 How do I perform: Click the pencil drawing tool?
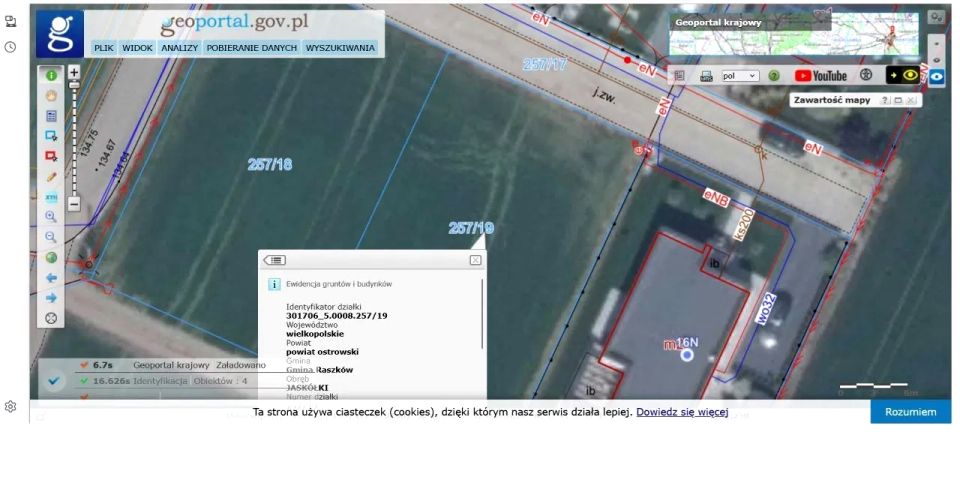click(x=50, y=176)
